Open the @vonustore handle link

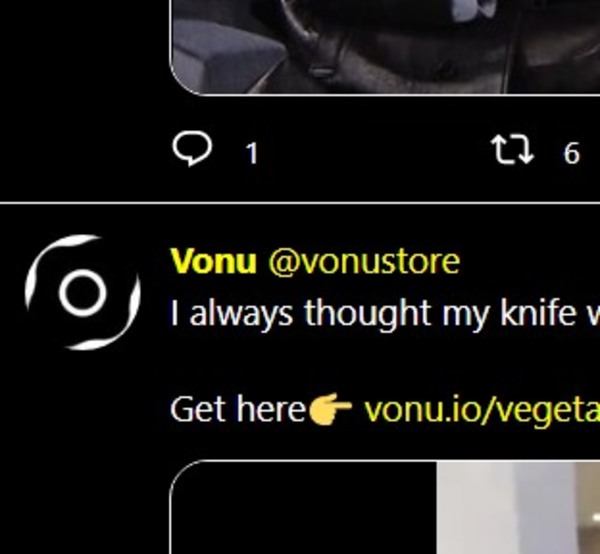[364, 262]
